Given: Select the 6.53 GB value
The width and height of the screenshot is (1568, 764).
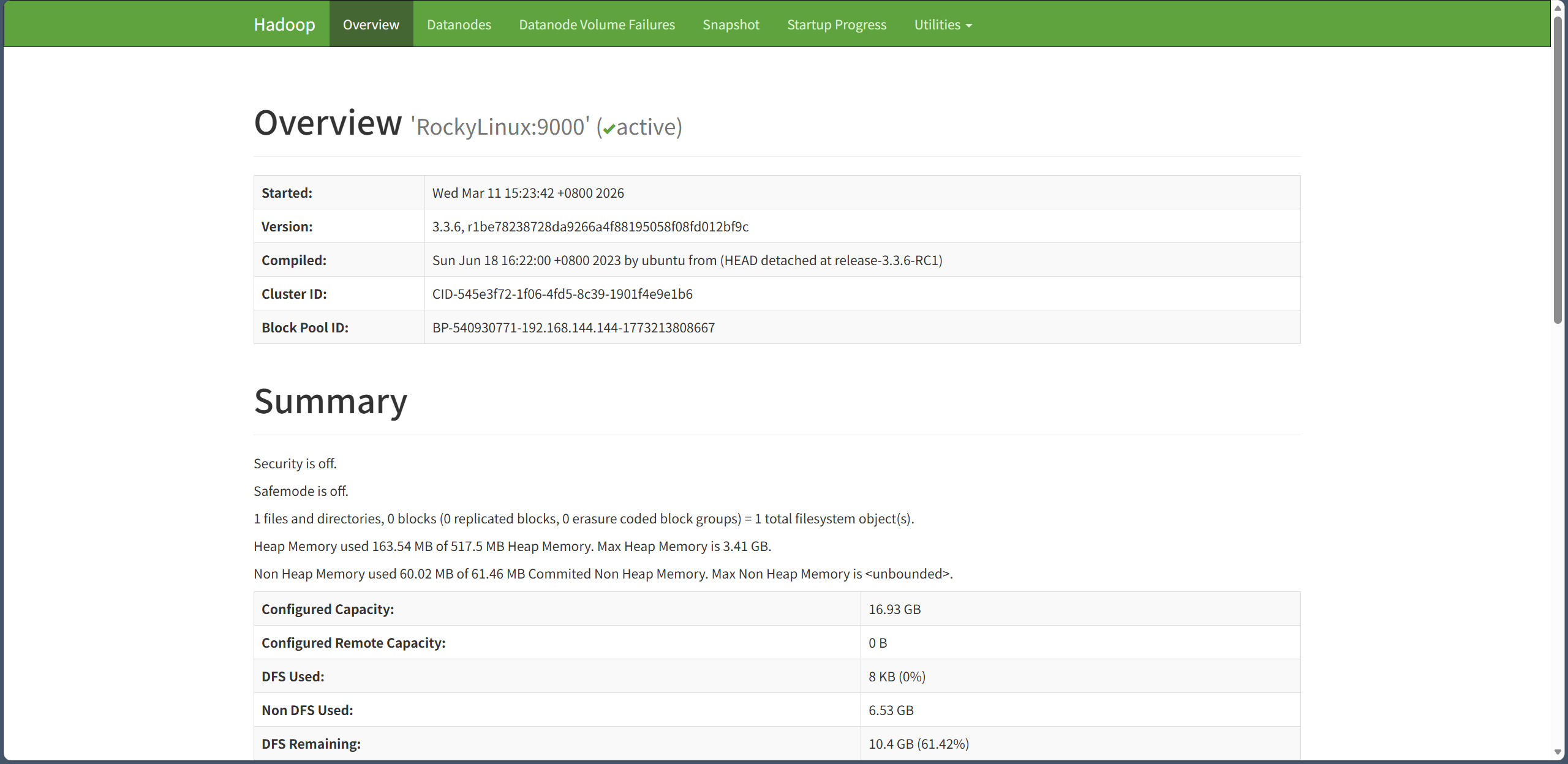Looking at the screenshot, I should point(891,710).
